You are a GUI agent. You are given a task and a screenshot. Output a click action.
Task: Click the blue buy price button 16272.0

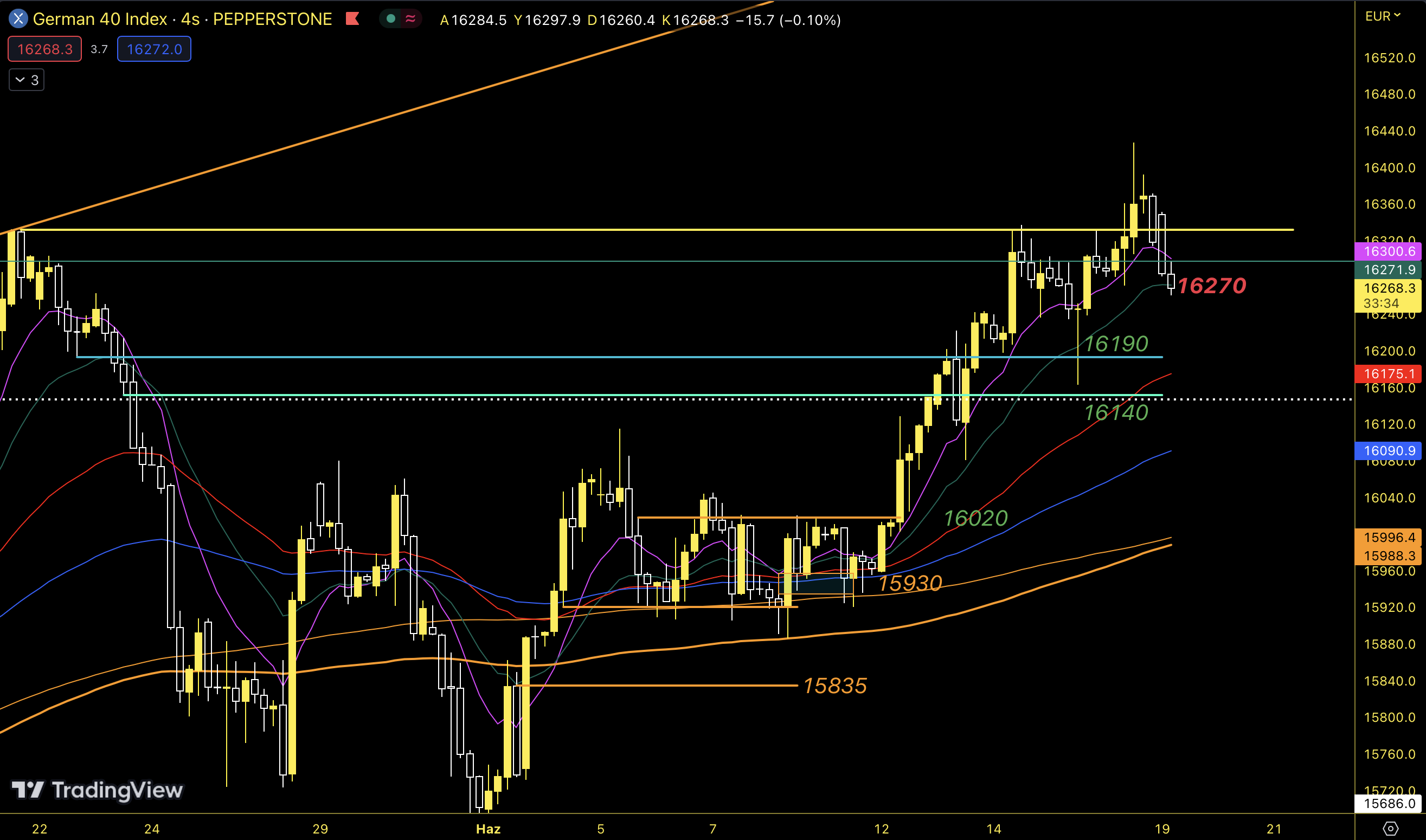[x=154, y=49]
